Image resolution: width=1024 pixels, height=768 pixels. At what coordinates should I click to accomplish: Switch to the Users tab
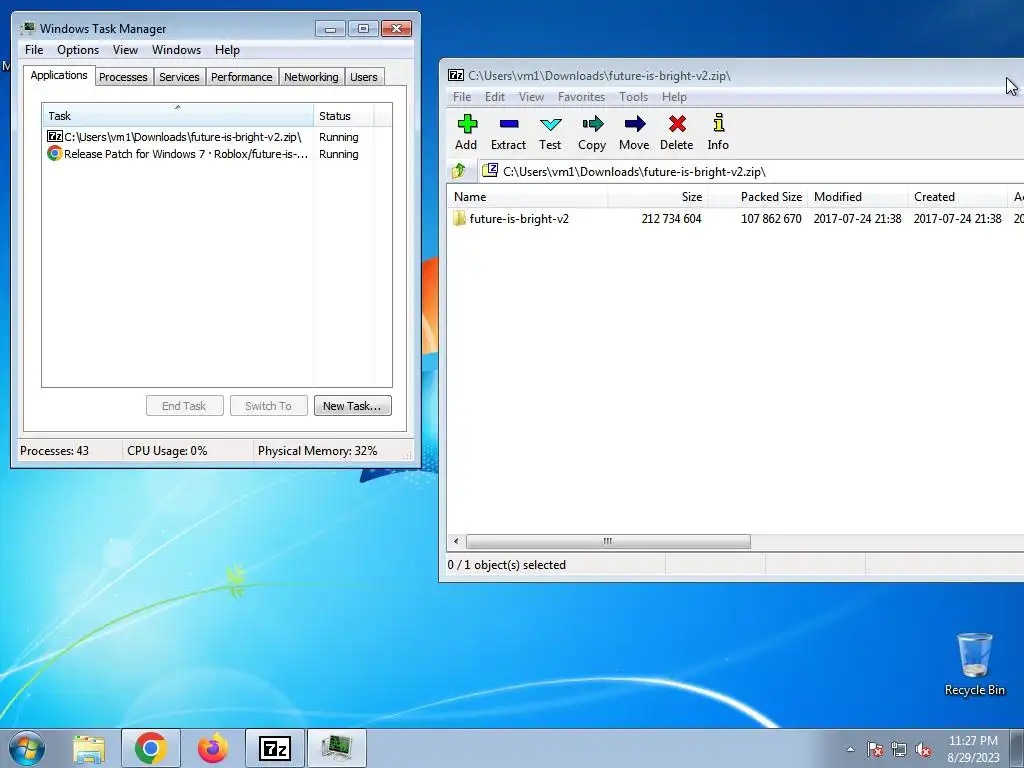364,77
